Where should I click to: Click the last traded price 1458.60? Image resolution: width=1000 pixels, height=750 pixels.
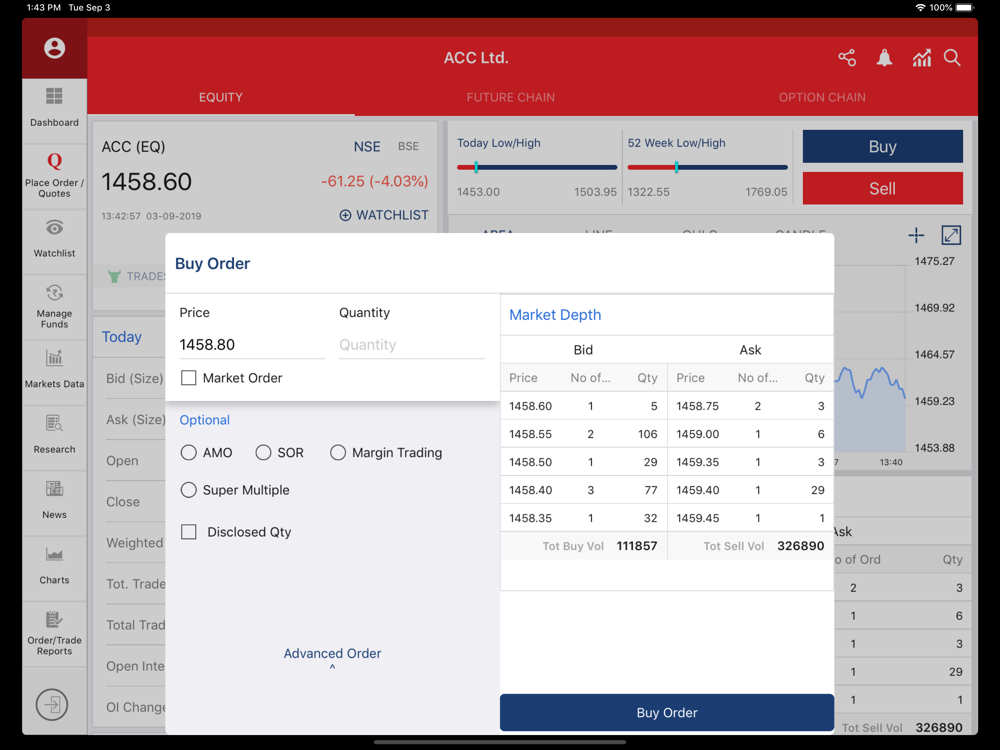(x=146, y=182)
